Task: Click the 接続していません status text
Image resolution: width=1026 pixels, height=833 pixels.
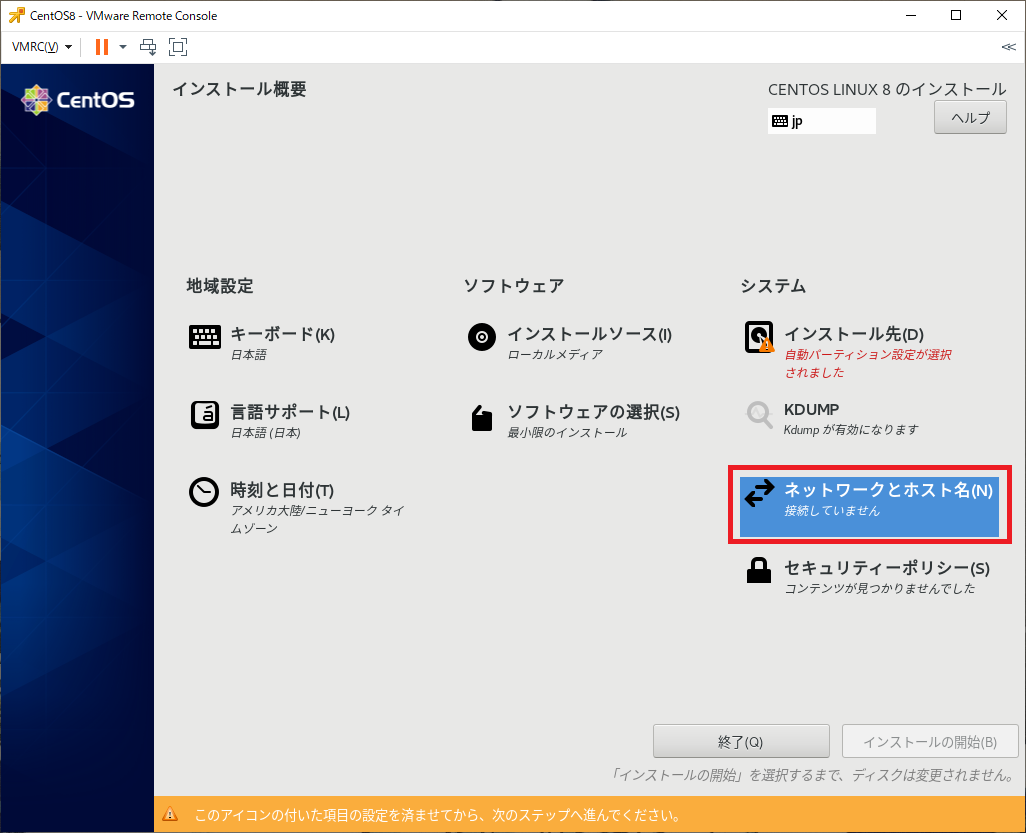Action: pos(832,510)
